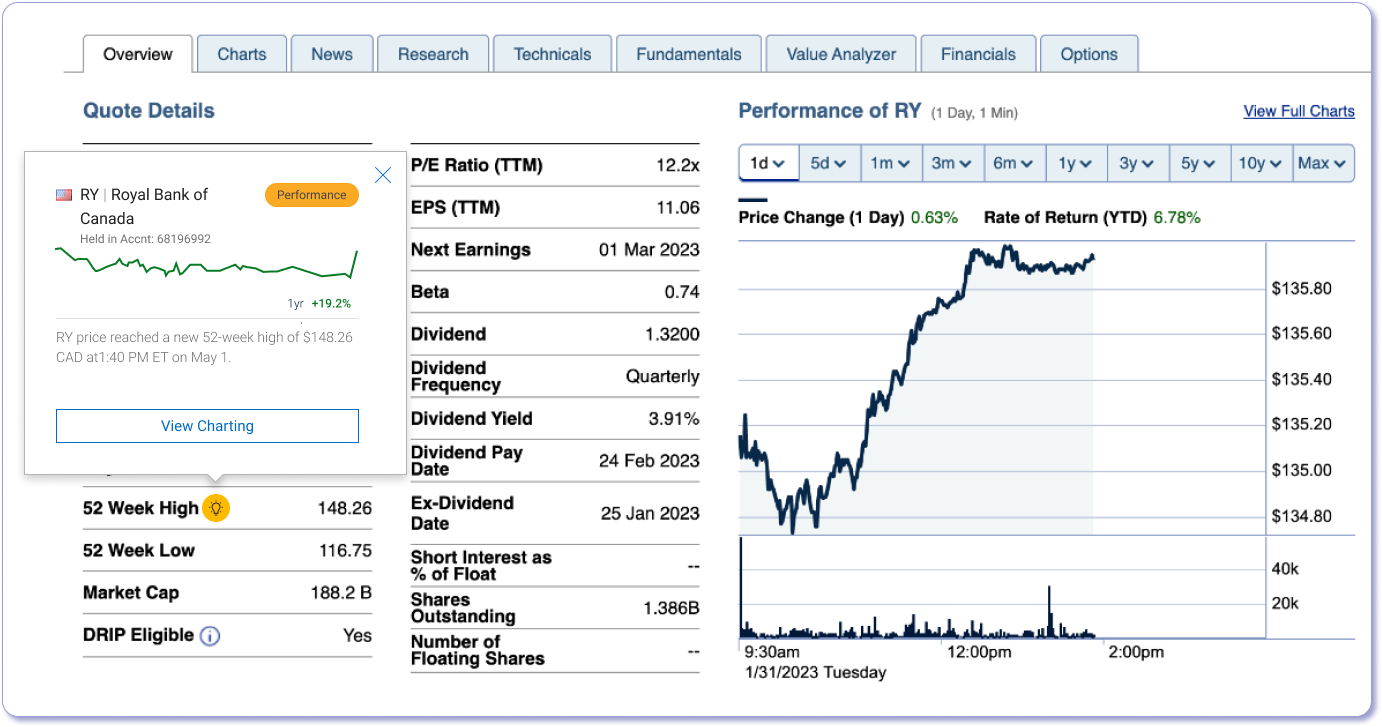Expand the 5d timeframe dropdown
Screen dimensions: 1382x727
pos(829,163)
